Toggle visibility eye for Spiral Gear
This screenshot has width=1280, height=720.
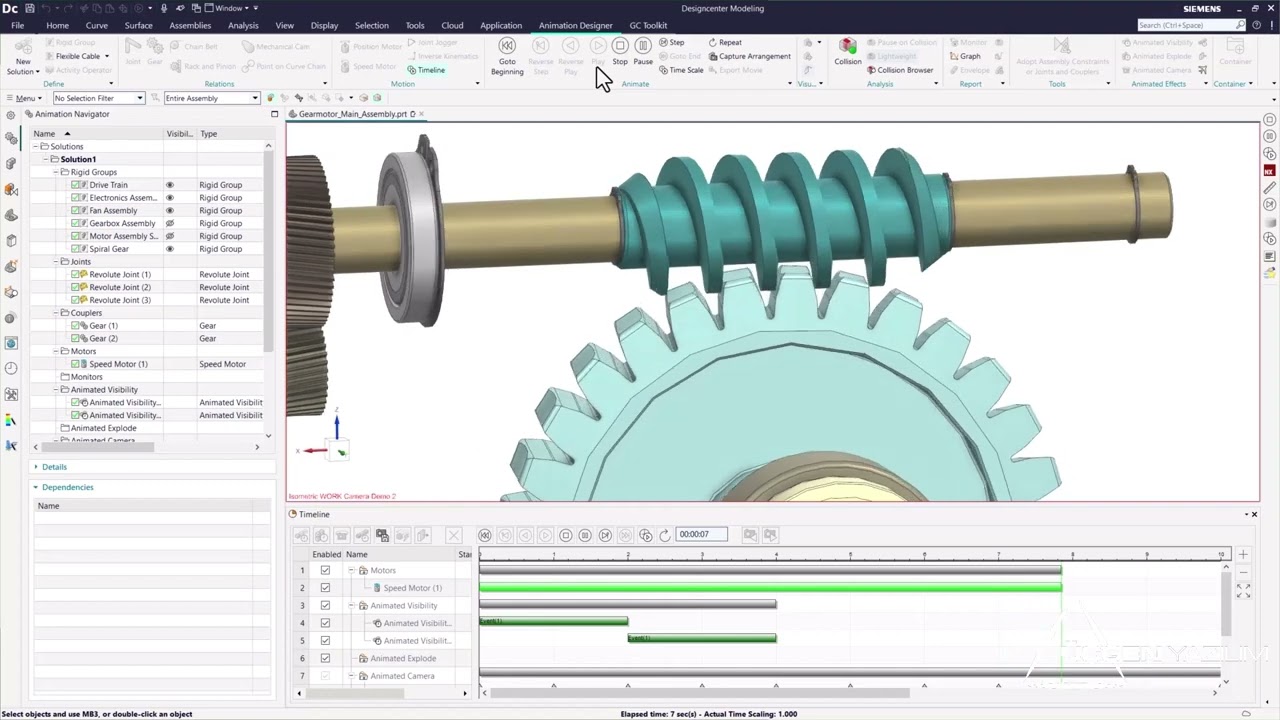point(169,249)
